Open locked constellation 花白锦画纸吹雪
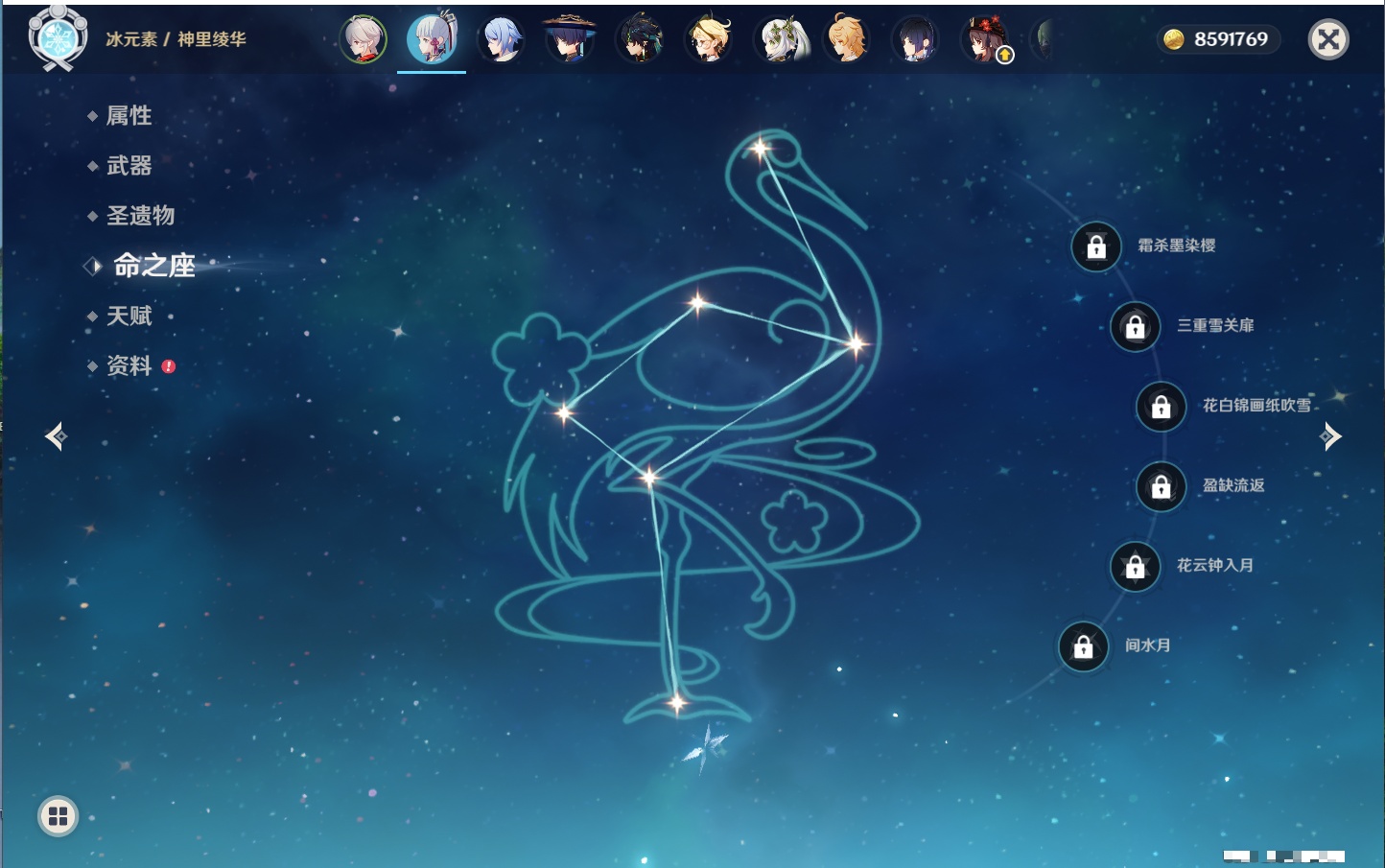The width and height of the screenshot is (1385, 868). pyautogui.click(x=1162, y=407)
